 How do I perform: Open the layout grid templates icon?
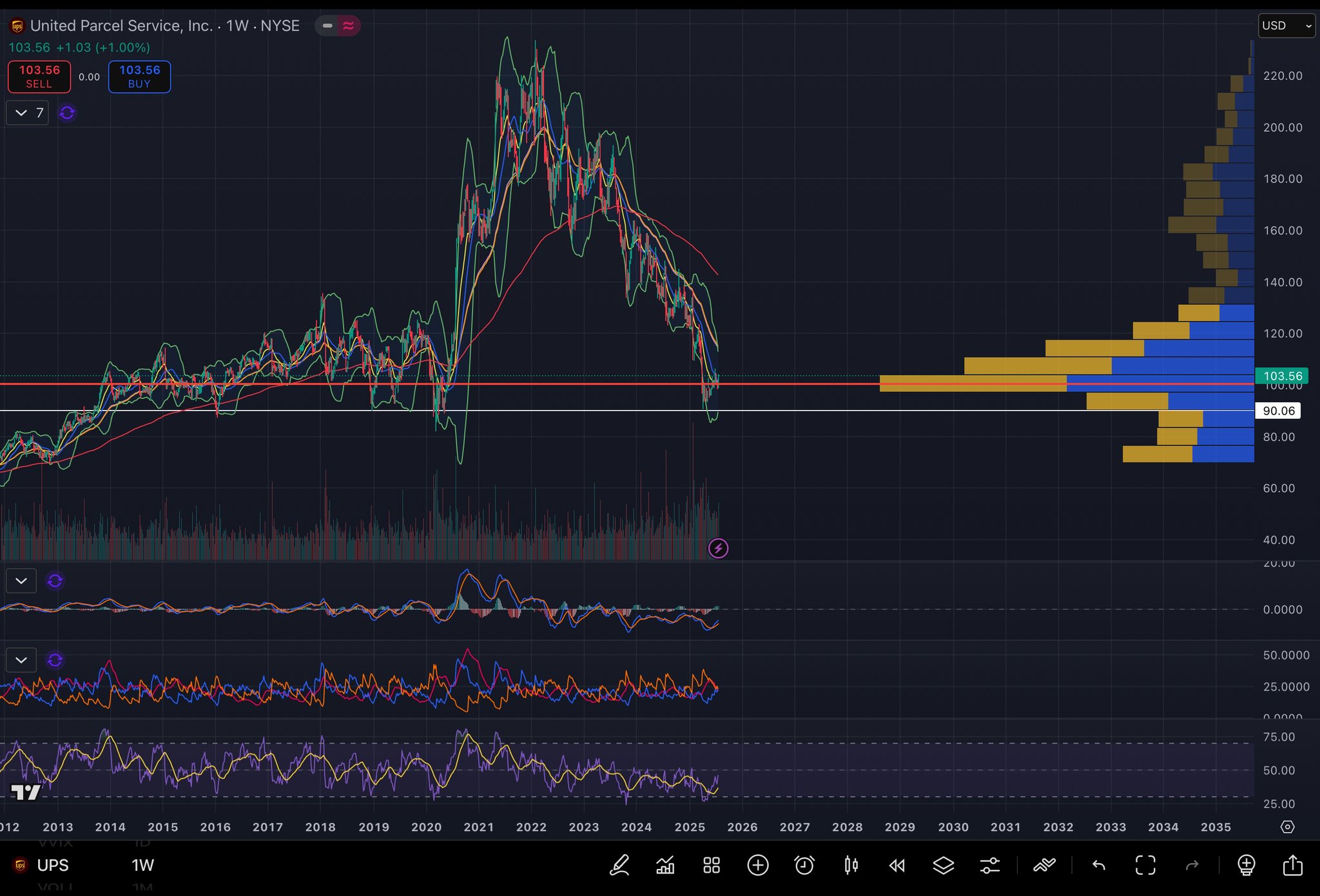click(712, 865)
